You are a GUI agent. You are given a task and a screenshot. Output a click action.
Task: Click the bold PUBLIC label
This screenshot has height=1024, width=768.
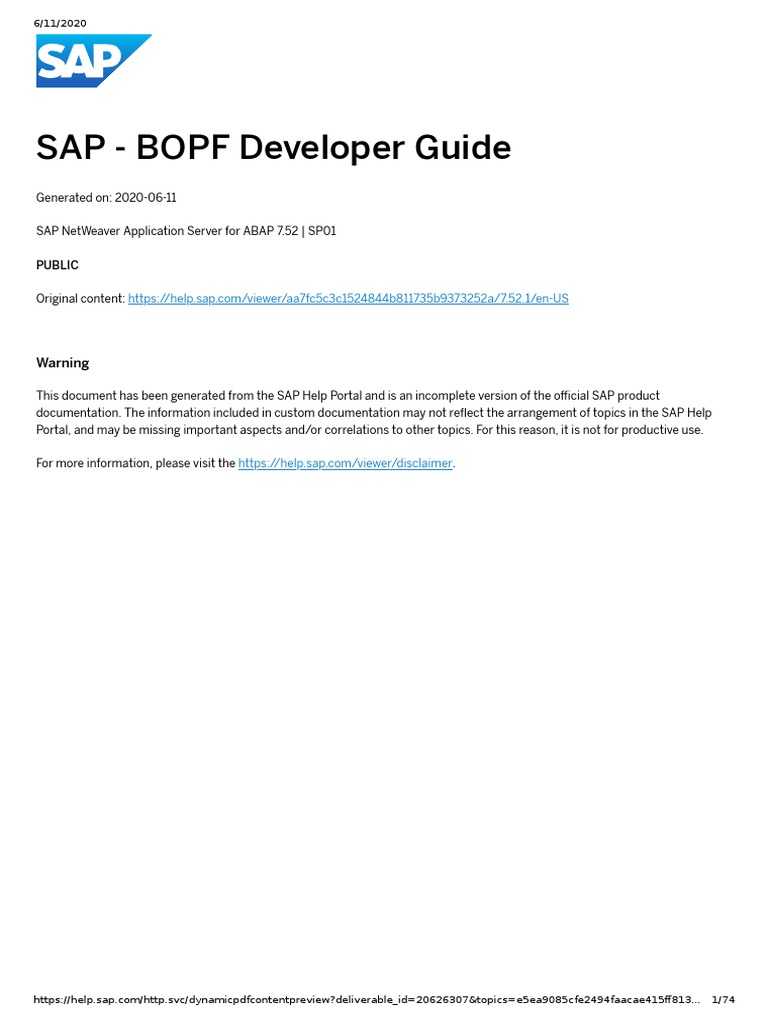click(57, 265)
